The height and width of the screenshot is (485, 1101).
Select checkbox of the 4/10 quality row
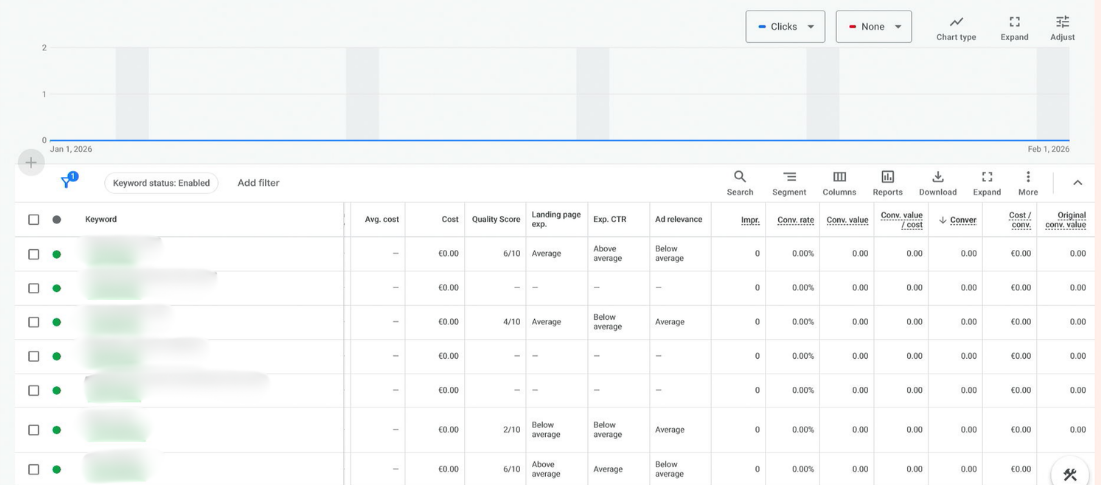click(34, 322)
